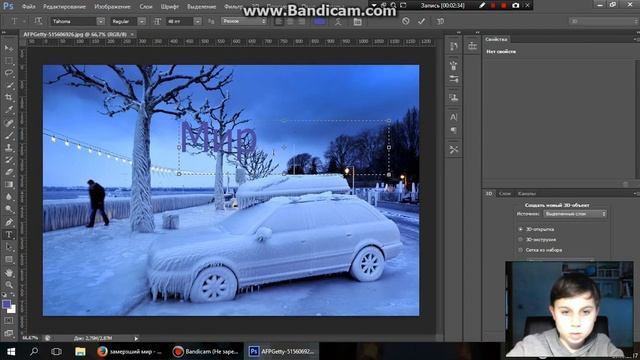Stop the Bandicam recording with the red square

[504, 5]
